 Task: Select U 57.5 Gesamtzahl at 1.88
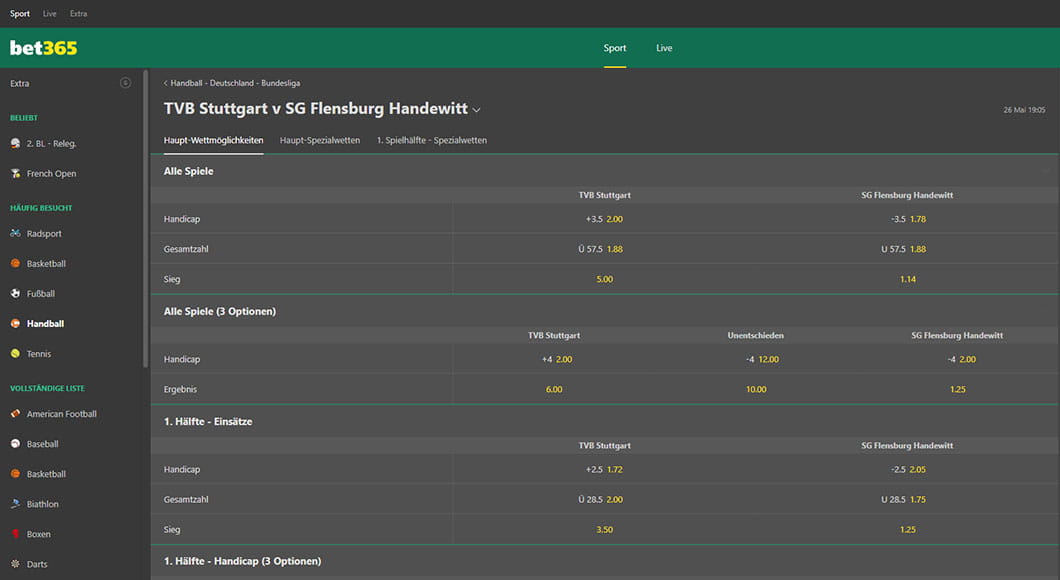[x=903, y=249]
